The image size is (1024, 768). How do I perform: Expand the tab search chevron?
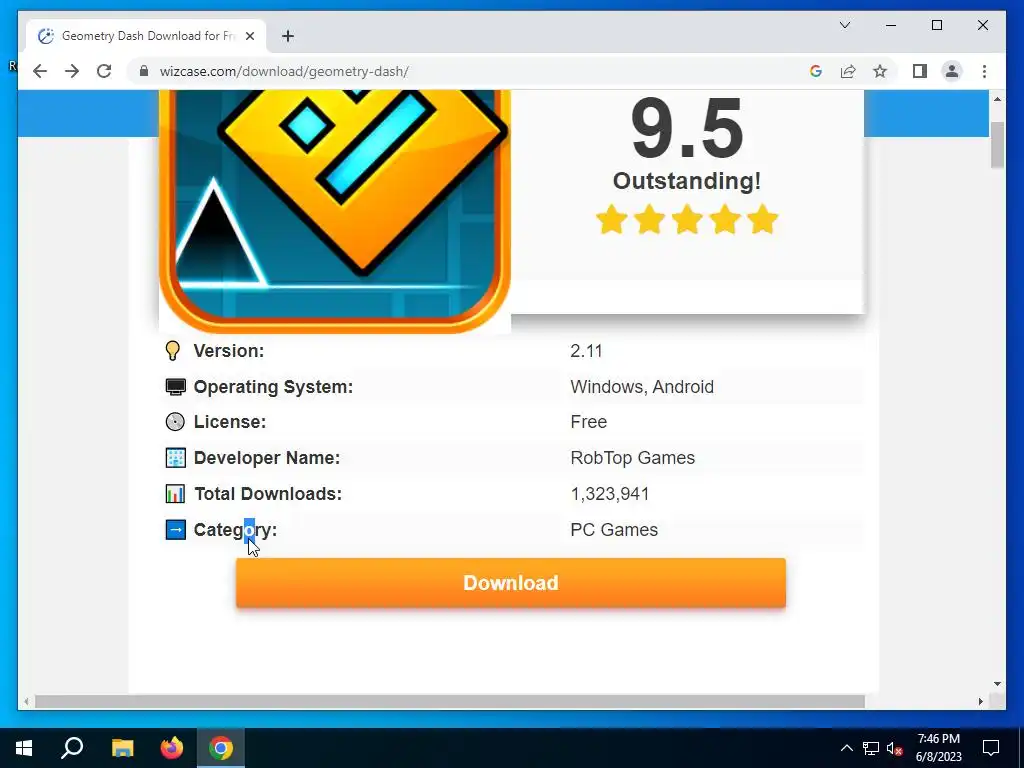[x=844, y=25]
